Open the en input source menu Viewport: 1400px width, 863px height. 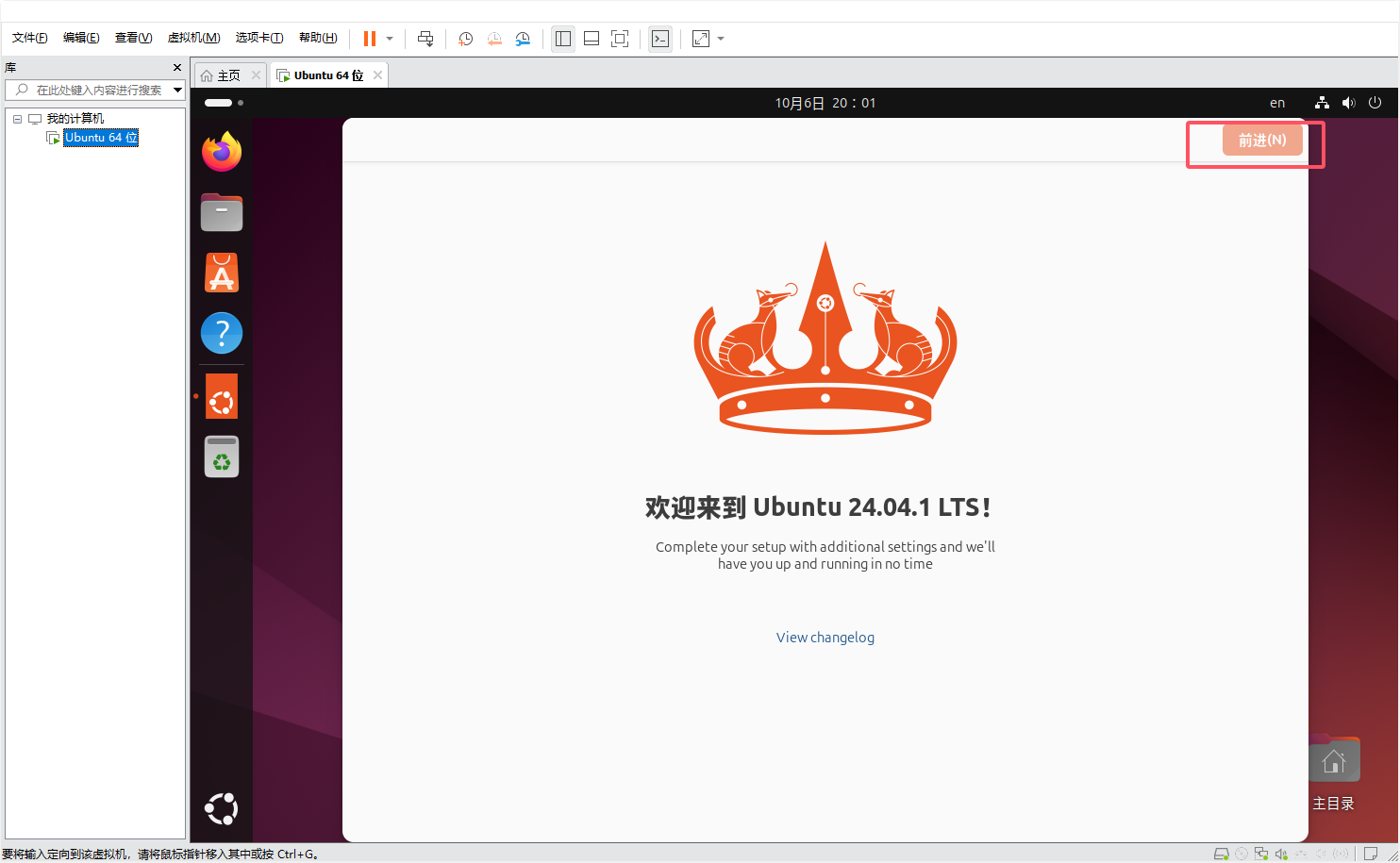(1277, 103)
